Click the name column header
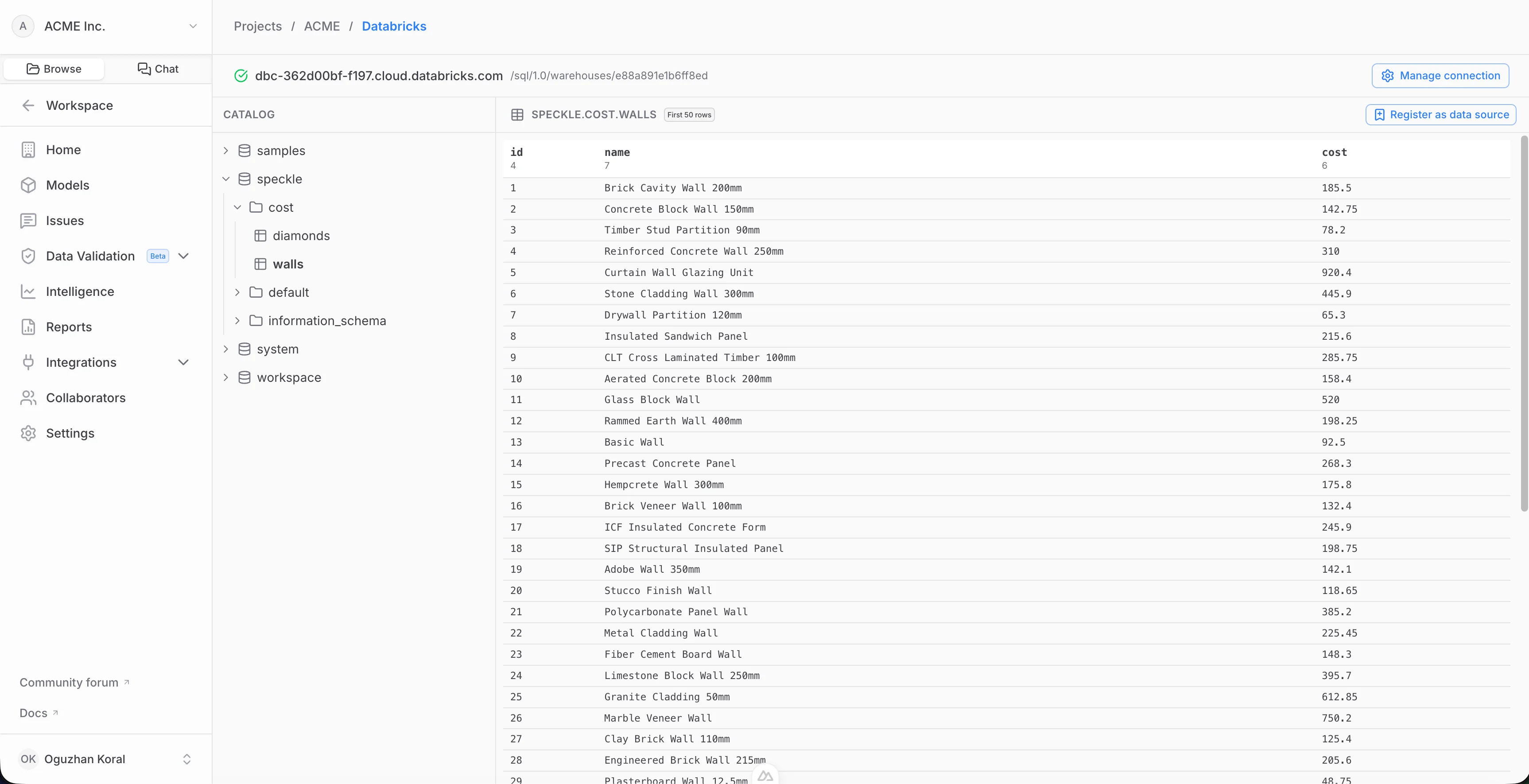The height and width of the screenshot is (784, 1529). click(x=617, y=152)
